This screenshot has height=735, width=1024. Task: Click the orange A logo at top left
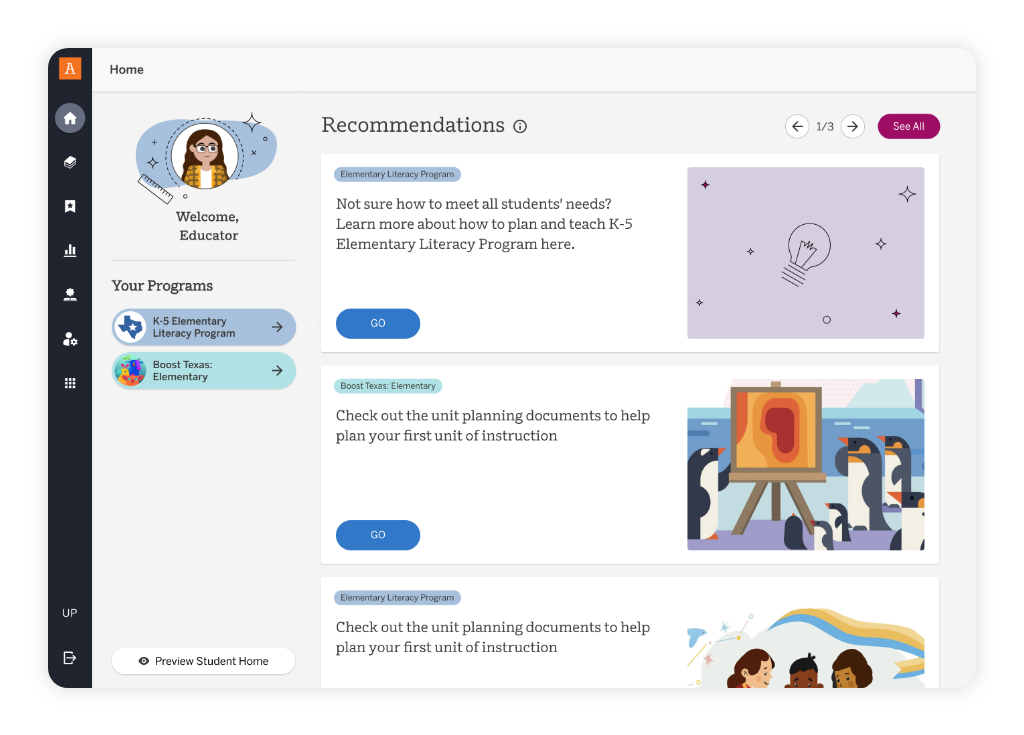tap(69, 69)
